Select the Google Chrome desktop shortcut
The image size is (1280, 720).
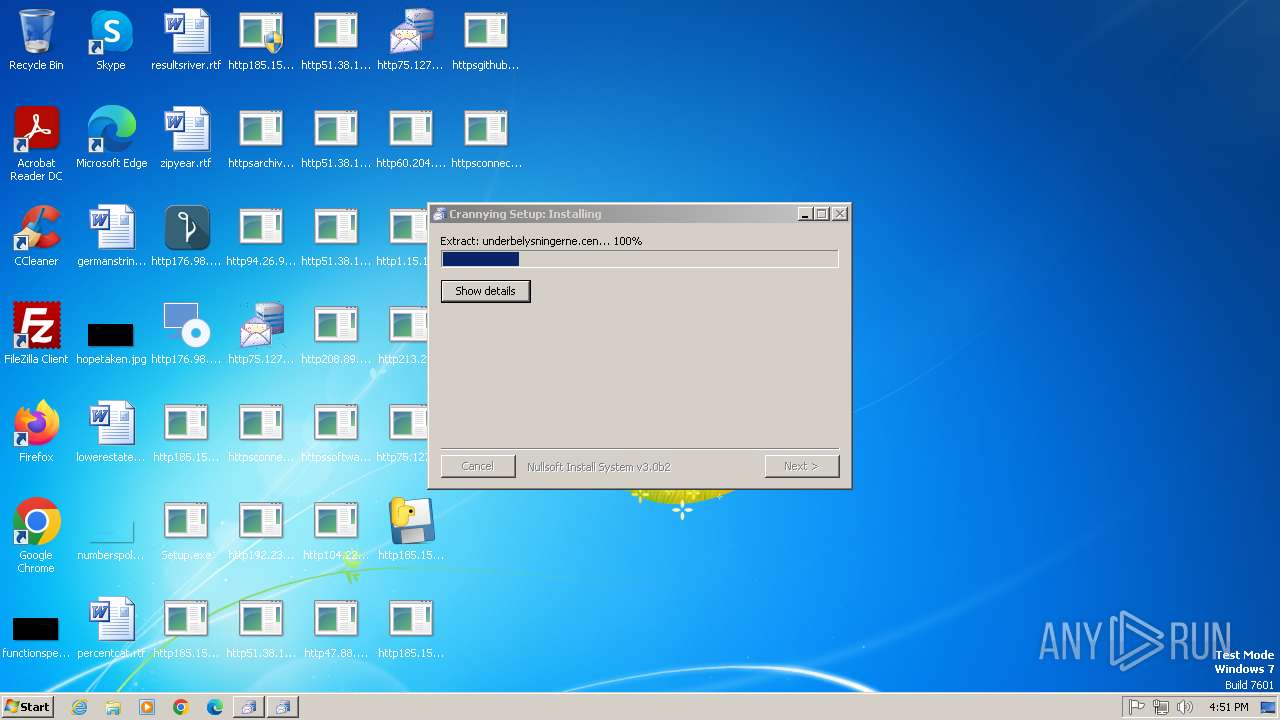(36, 537)
